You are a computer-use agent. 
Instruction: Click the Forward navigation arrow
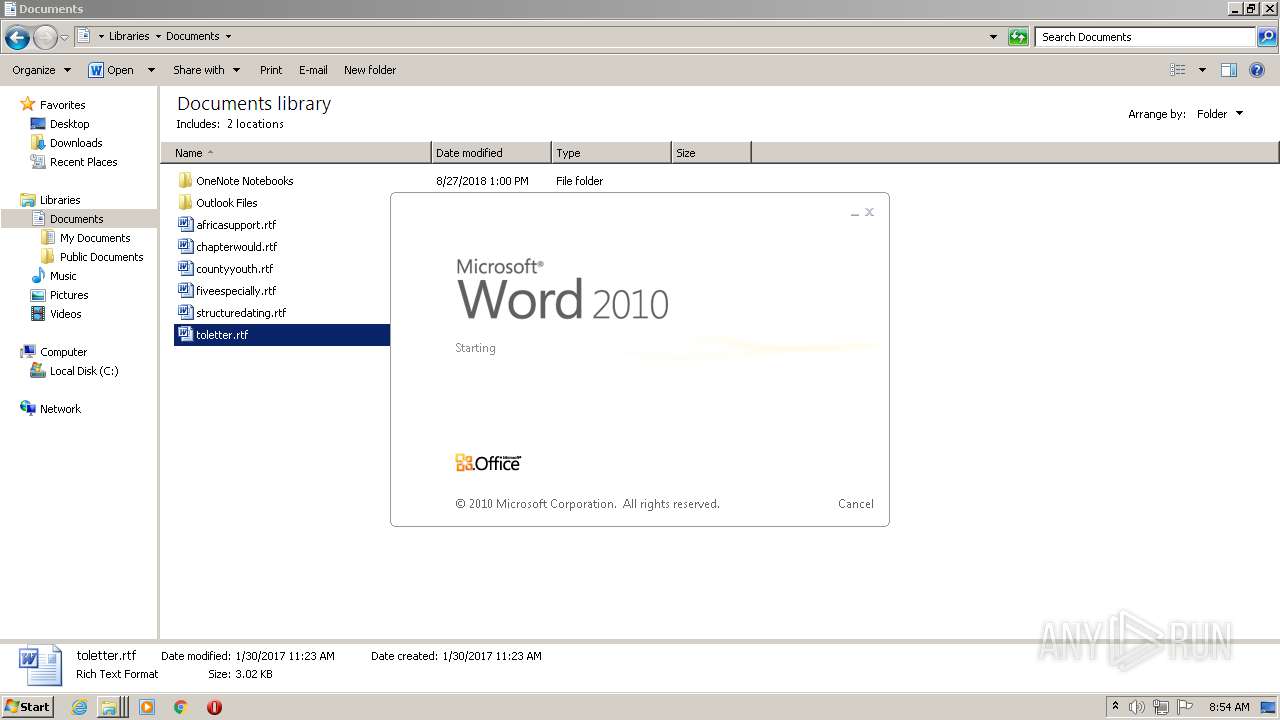45,38
